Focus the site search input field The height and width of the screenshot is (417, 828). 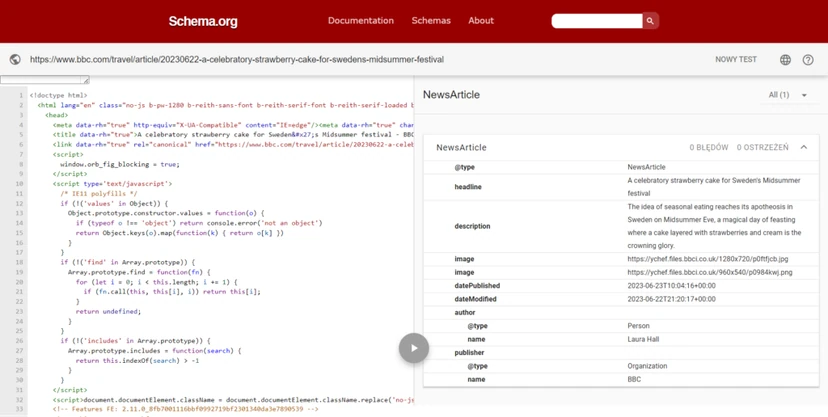pyautogui.click(x=597, y=21)
